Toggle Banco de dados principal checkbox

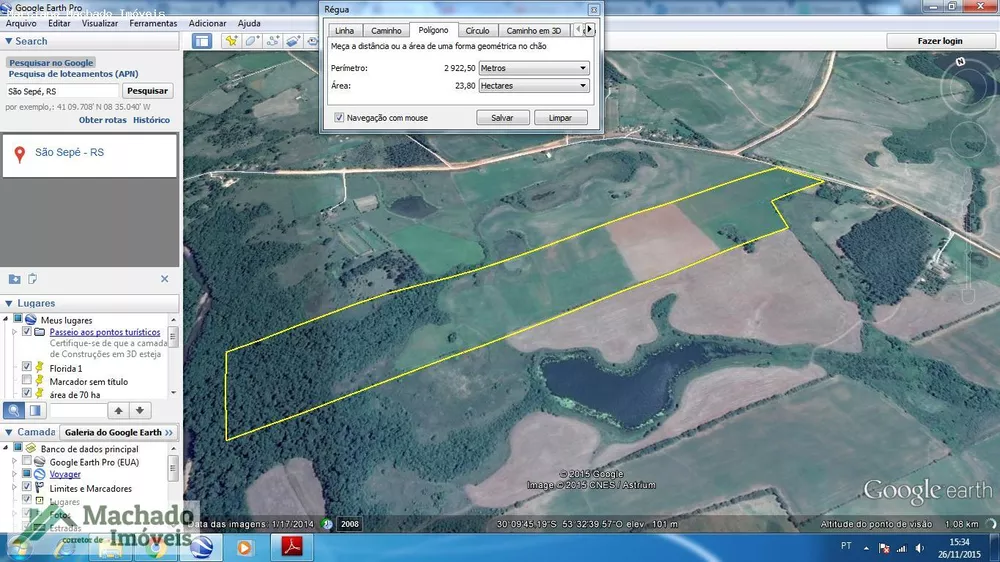pos(18,448)
